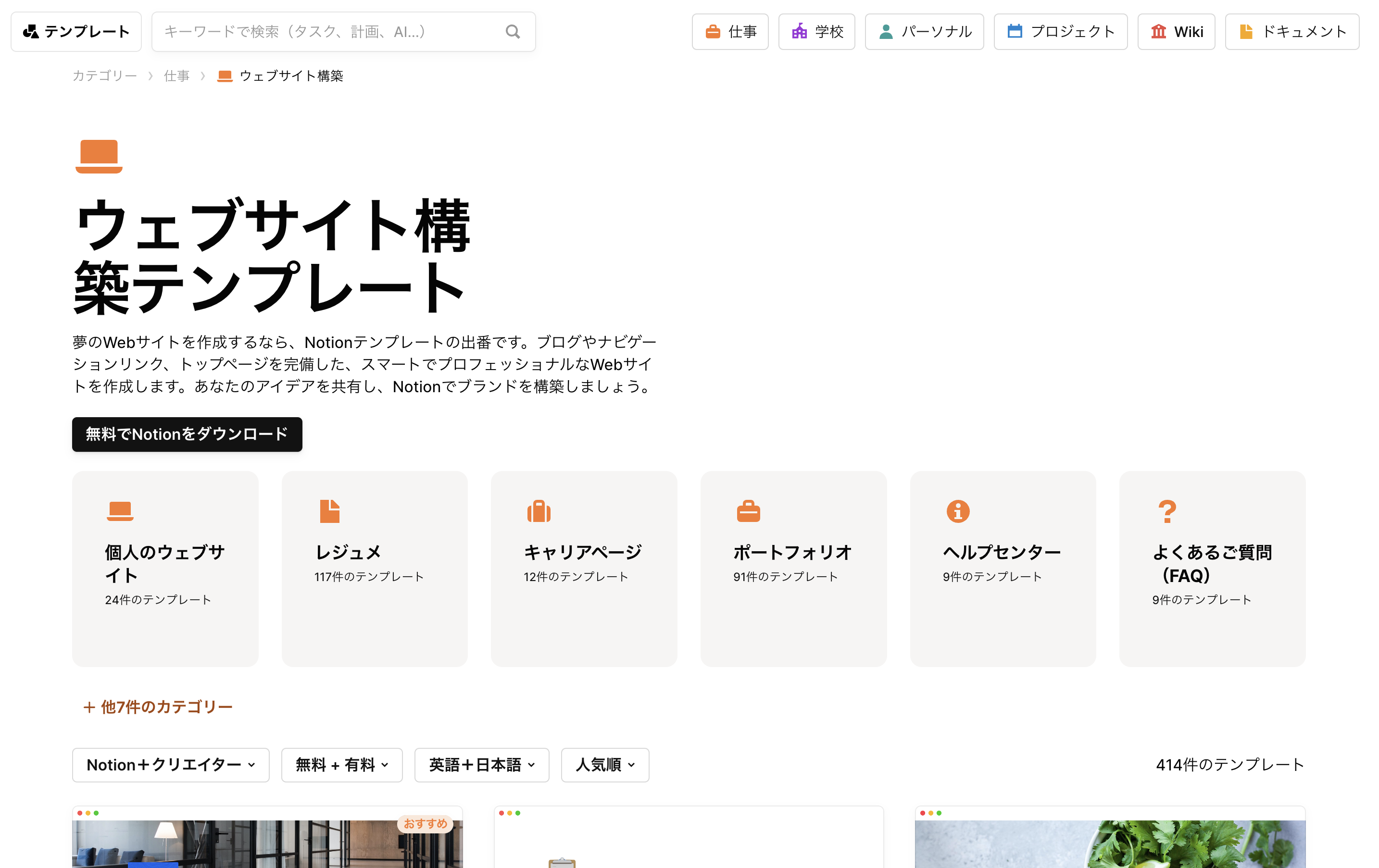Click the テンプレート home button

pyautogui.click(x=76, y=32)
